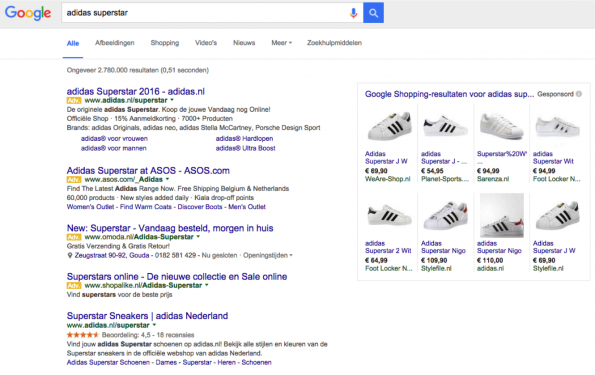Expand arrow next to www.asos.com/_Adidas URL
595x375 pixels.
point(167,179)
